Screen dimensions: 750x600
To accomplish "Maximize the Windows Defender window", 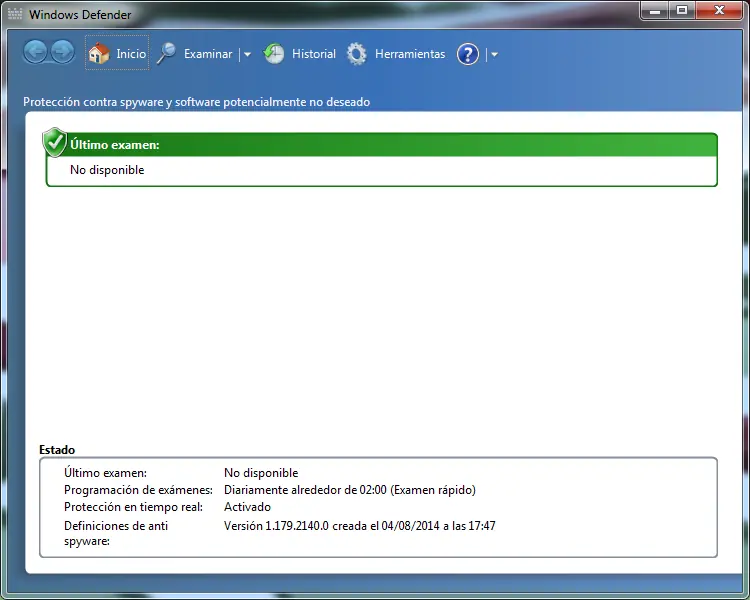I will pyautogui.click(x=682, y=11).
